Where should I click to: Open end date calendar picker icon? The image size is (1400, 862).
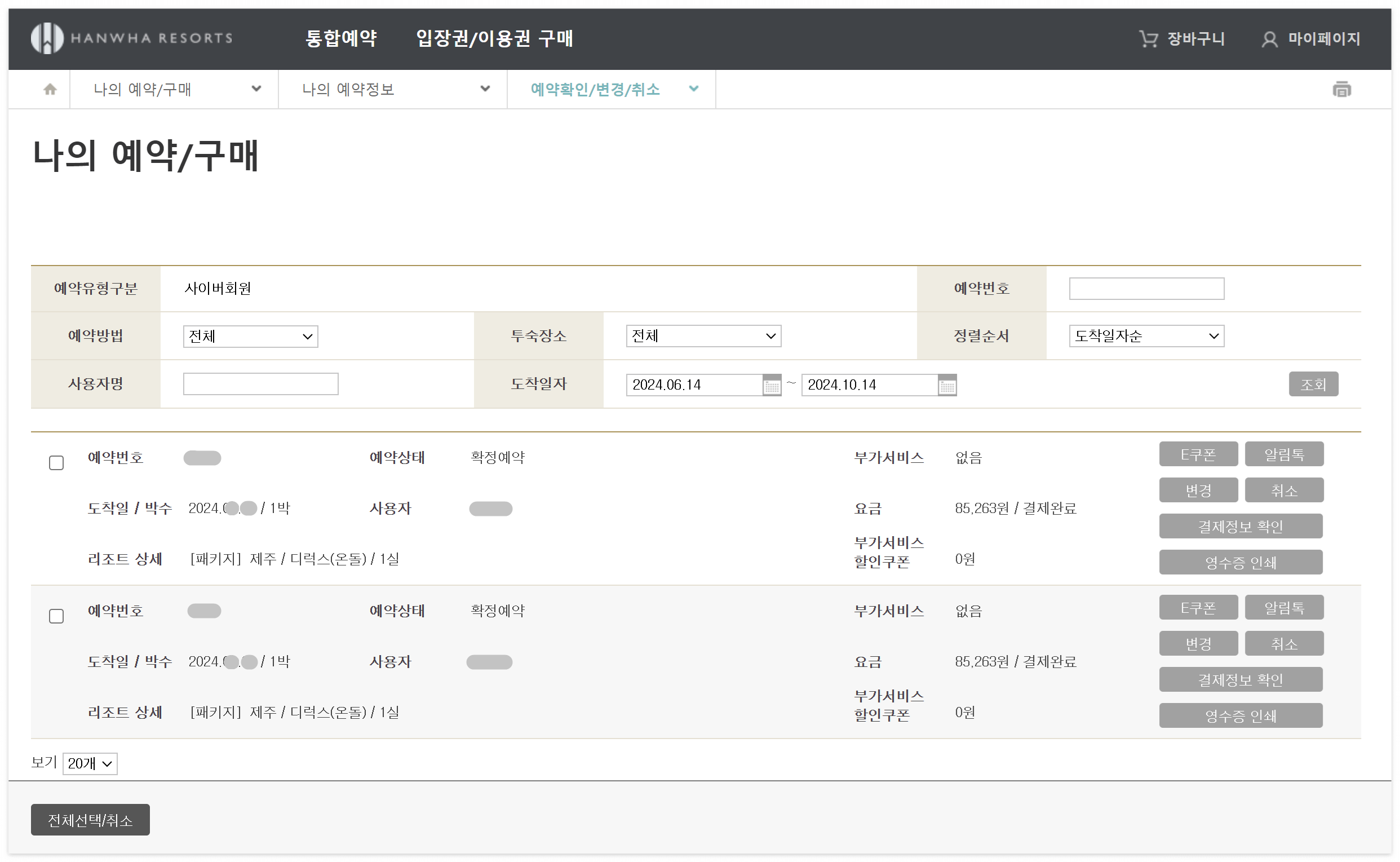click(946, 386)
